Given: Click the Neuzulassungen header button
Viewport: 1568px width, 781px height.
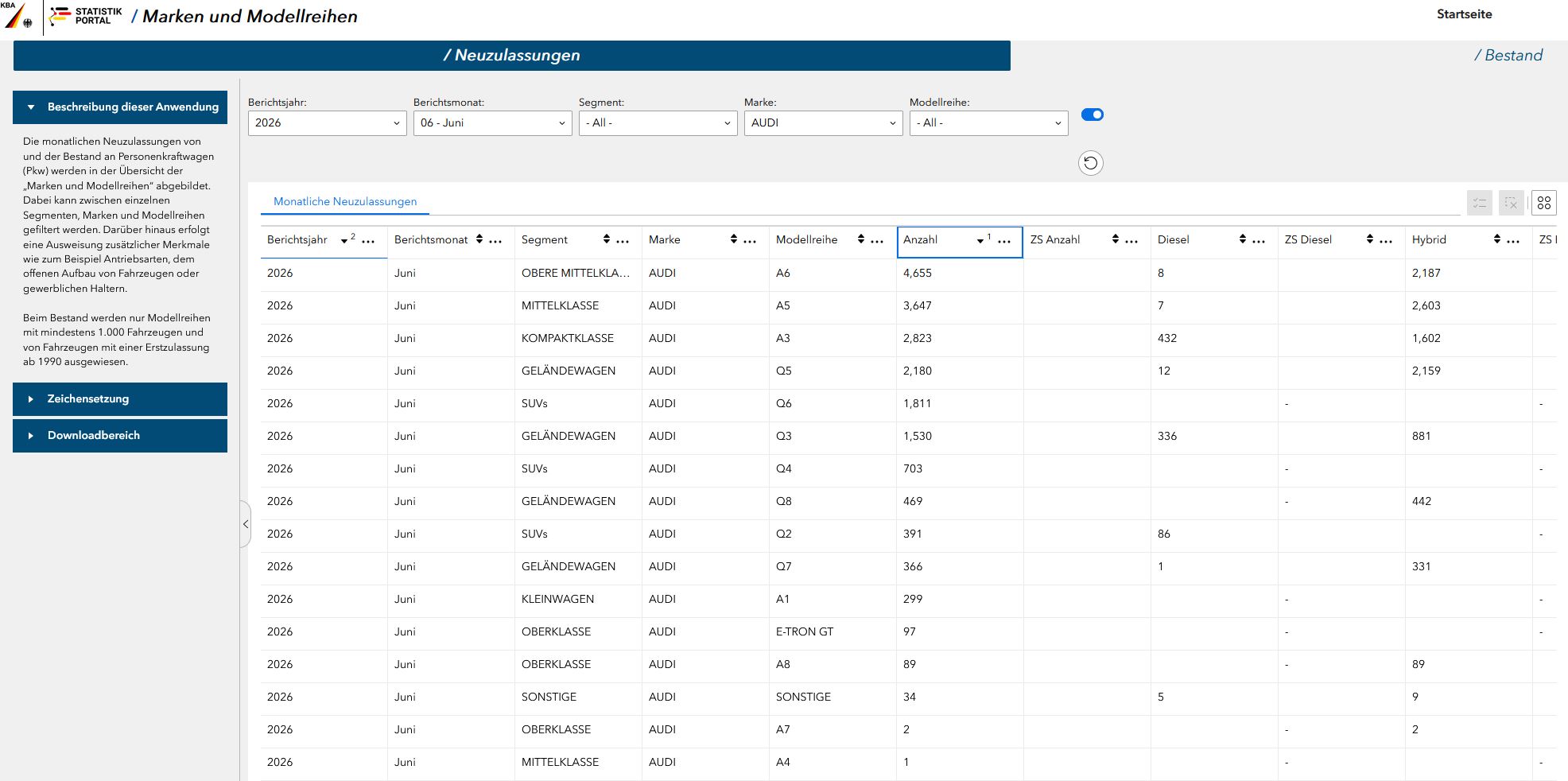Looking at the screenshot, I should coord(512,56).
